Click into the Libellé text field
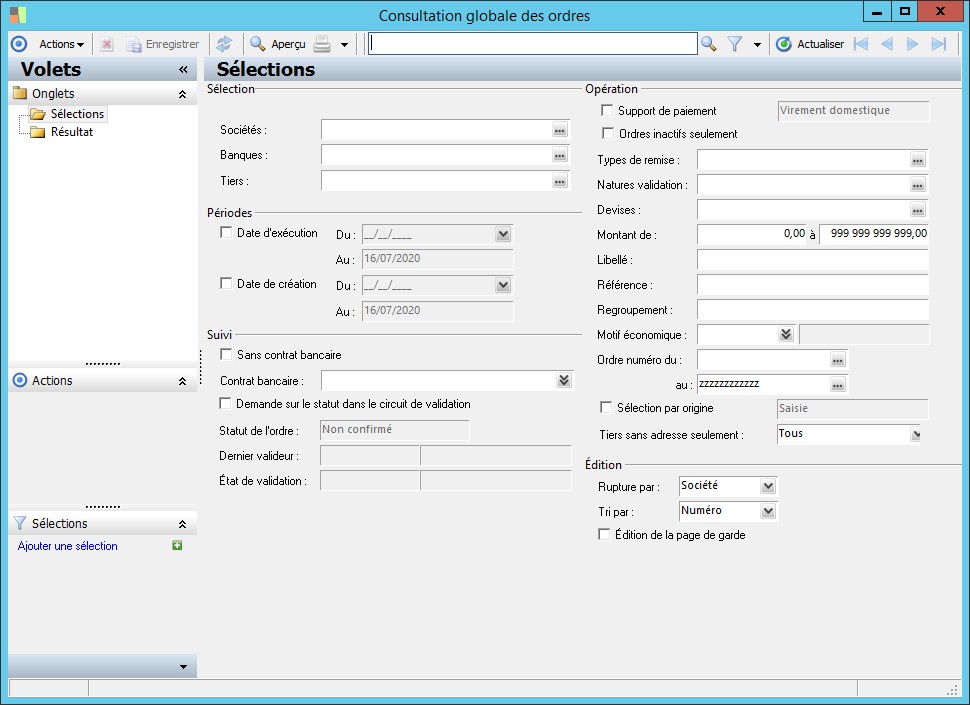Viewport: 970px width, 705px height. [x=812, y=260]
